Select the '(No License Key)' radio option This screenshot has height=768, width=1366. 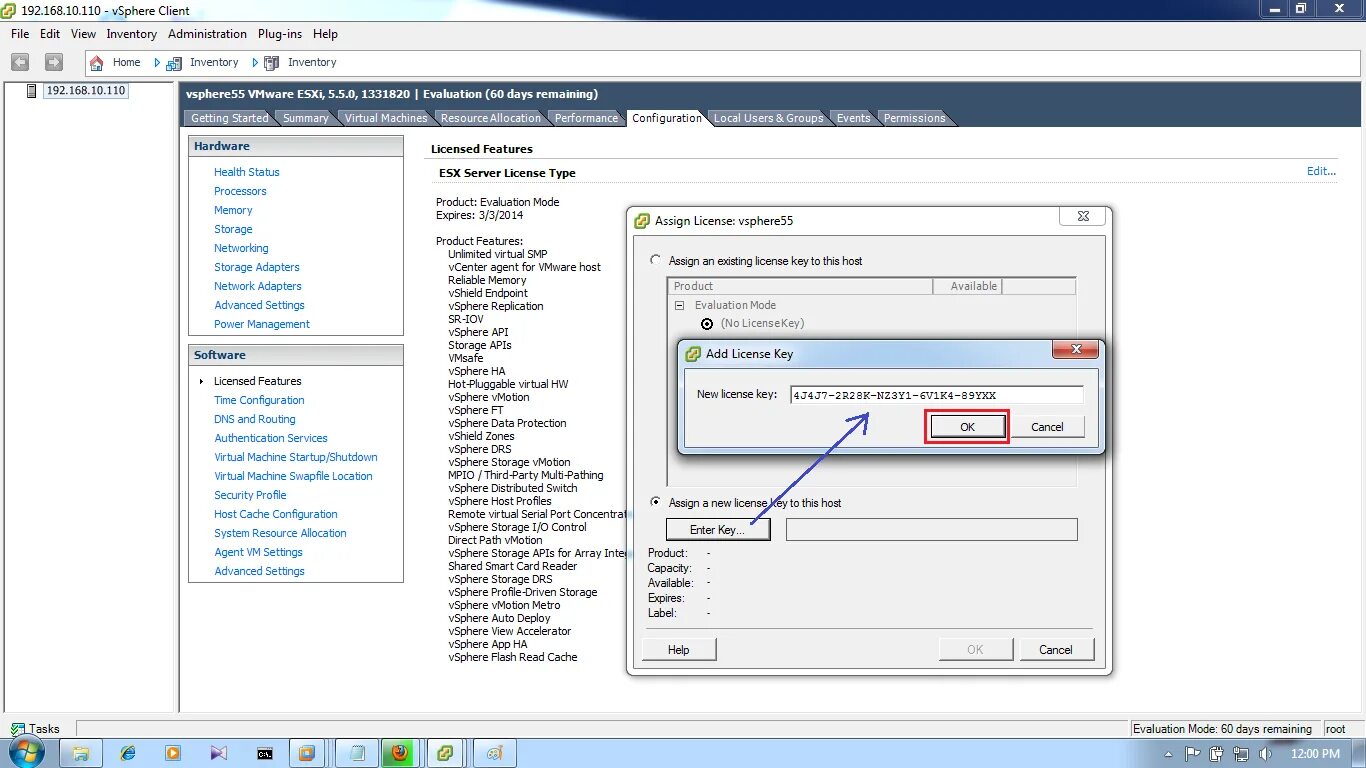coord(708,323)
